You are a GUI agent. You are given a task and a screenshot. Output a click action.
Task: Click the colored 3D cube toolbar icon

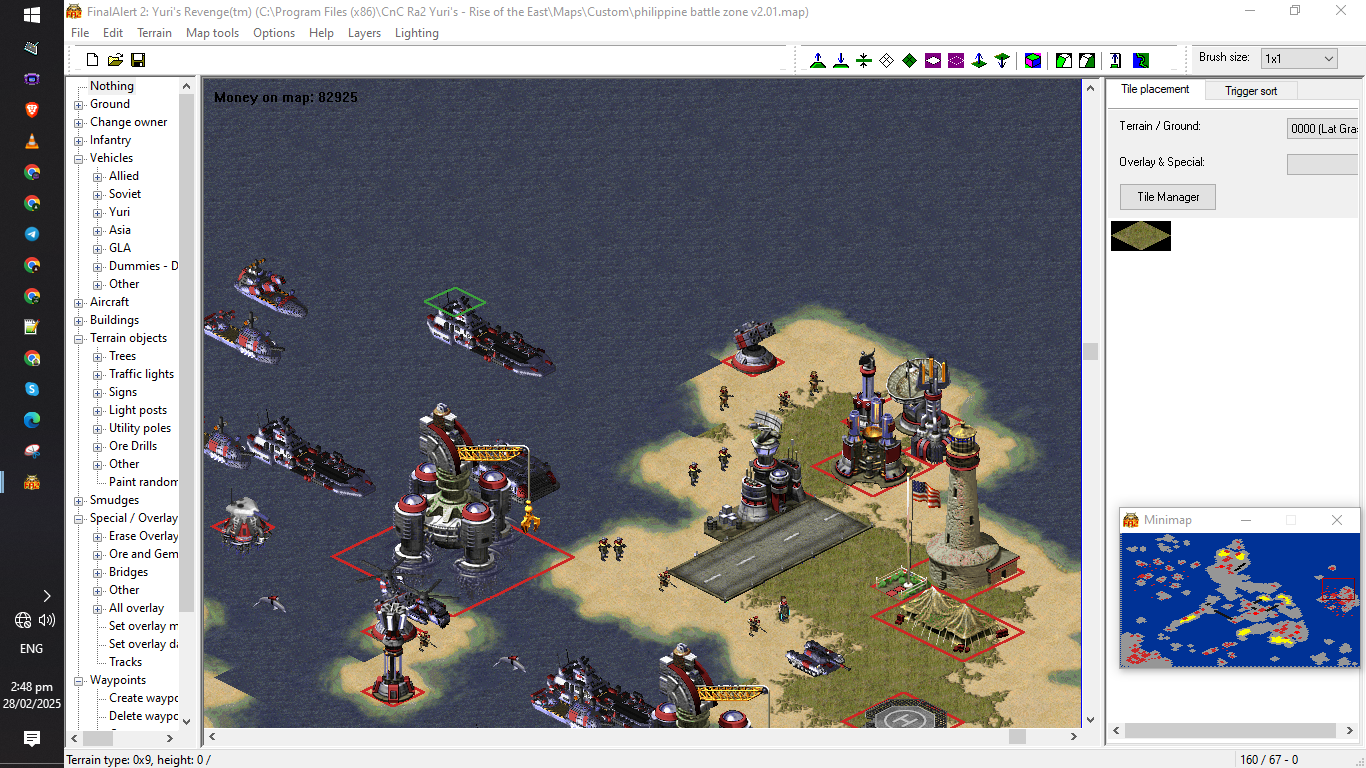[x=1033, y=60]
